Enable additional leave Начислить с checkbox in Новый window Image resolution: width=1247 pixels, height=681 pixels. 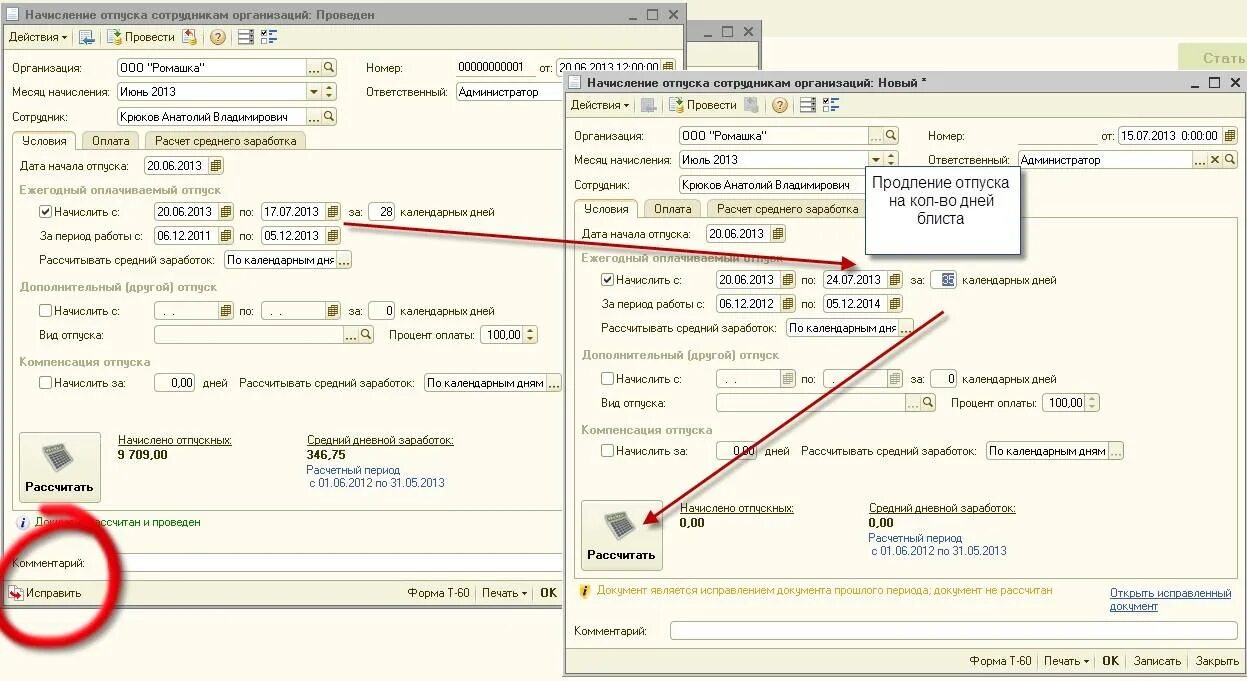[x=607, y=379]
